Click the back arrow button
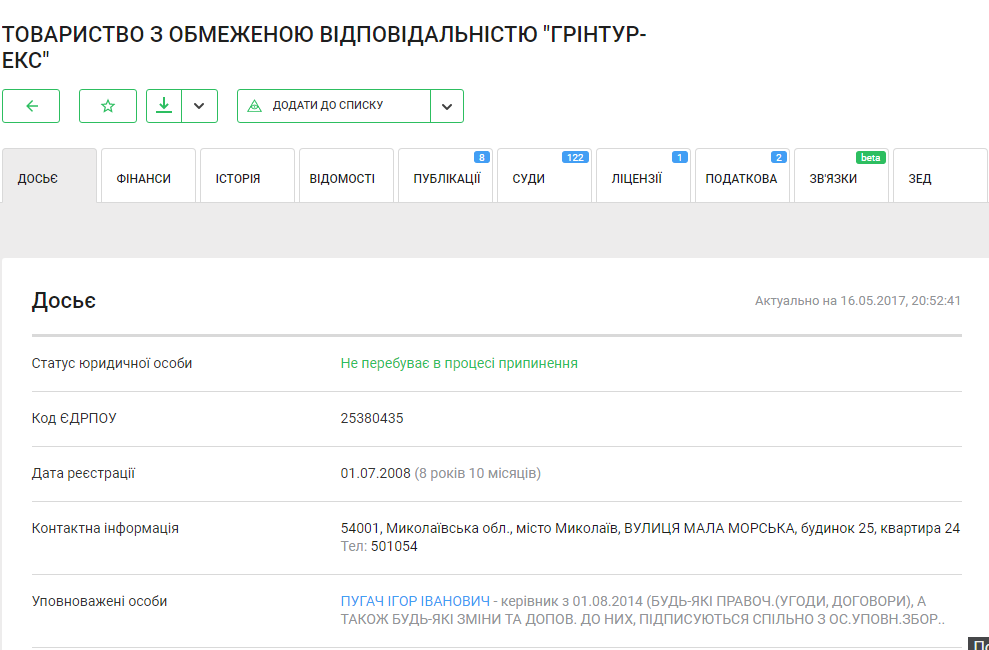Viewport: 989px width, 650px height. click(x=31, y=106)
